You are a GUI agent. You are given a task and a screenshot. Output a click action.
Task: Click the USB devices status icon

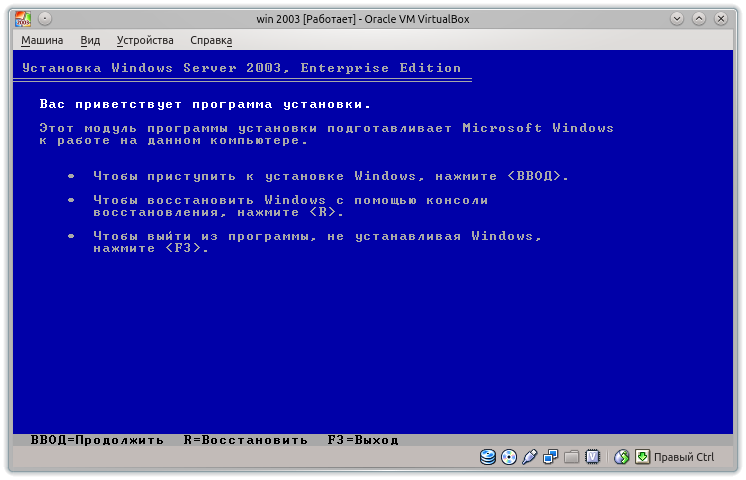pyautogui.click(x=529, y=457)
